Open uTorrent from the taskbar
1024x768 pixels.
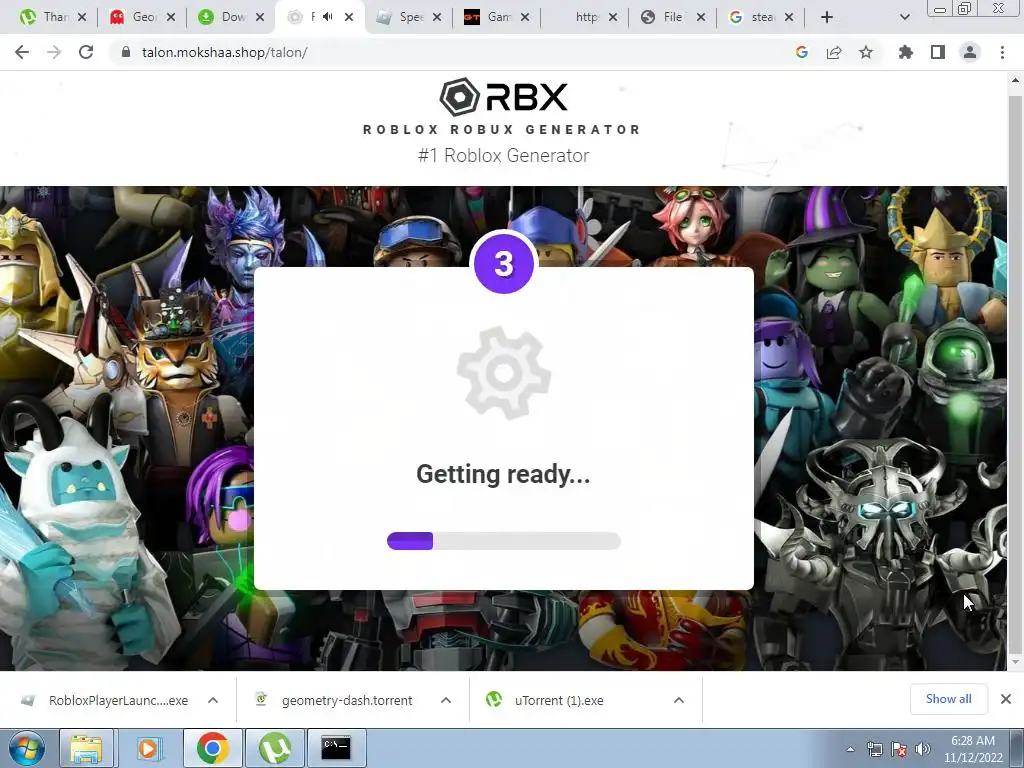(274, 748)
